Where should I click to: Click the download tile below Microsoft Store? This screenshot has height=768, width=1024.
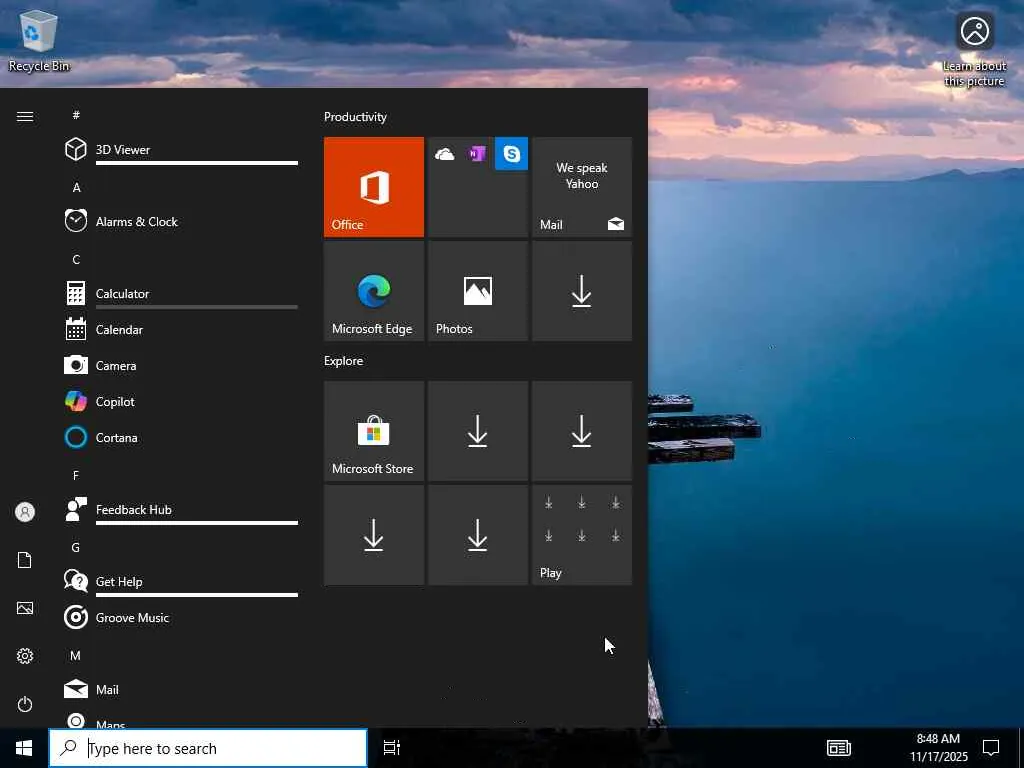point(374,535)
